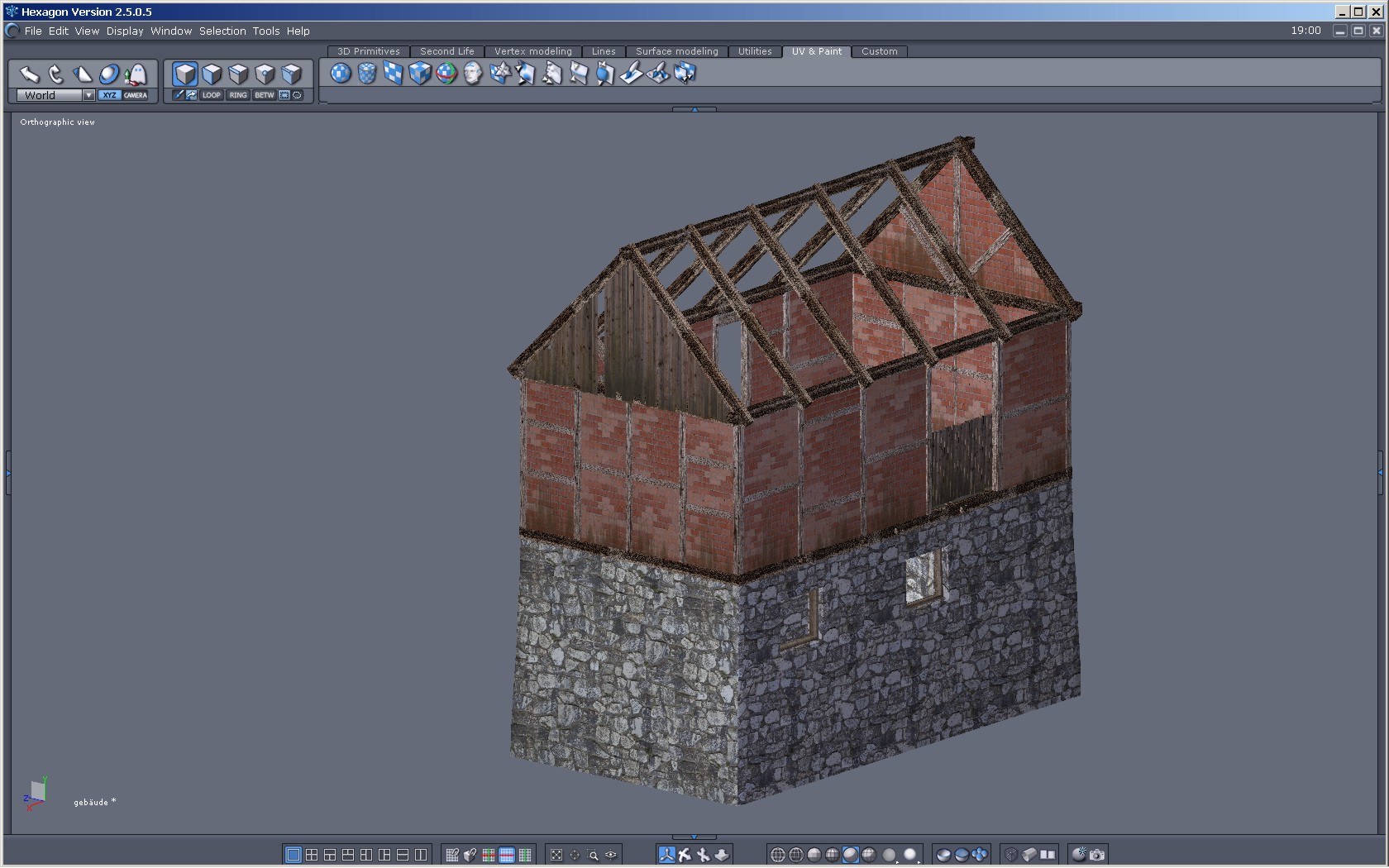Select the arrow selection tool
Viewport: 1389px width, 868px height.
[30, 74]
